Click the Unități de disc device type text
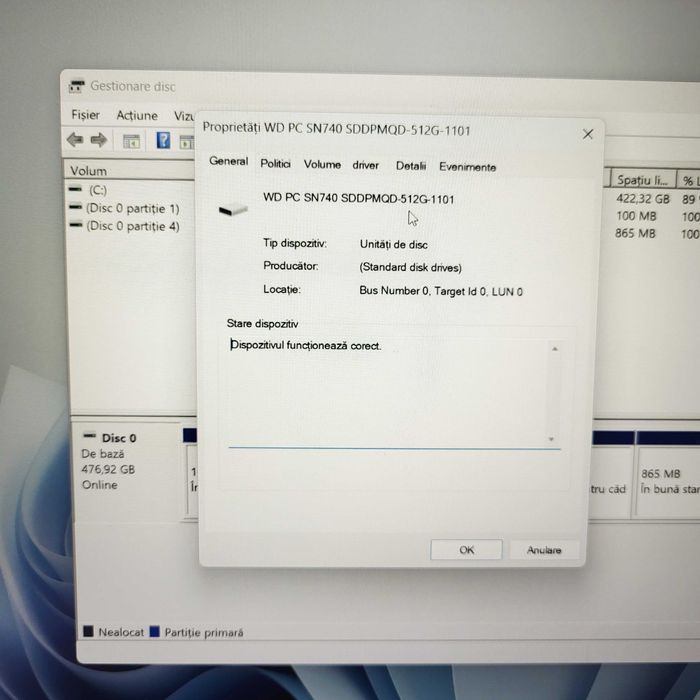The height and width of the screenshot is (700, 700). [393, 244]
